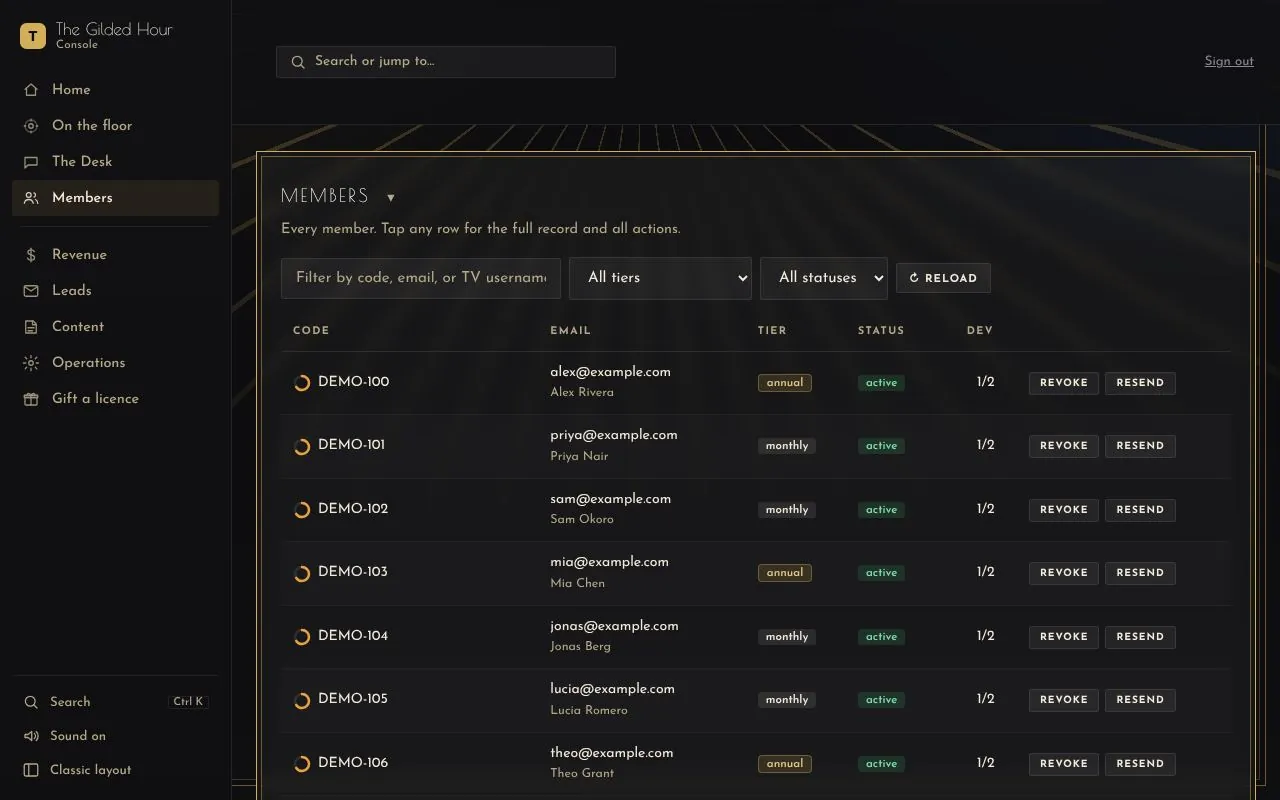
Task: Revoke the DEMO-102 licence
Action: (x=1064, y=510)
